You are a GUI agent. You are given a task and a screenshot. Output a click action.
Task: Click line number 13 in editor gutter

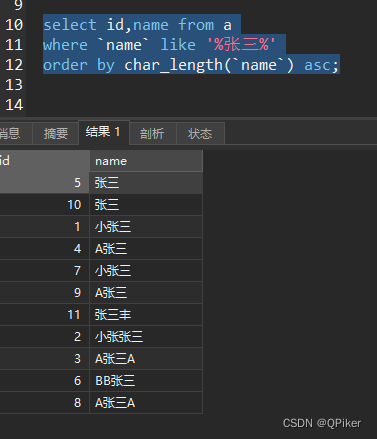click(14, 85)
